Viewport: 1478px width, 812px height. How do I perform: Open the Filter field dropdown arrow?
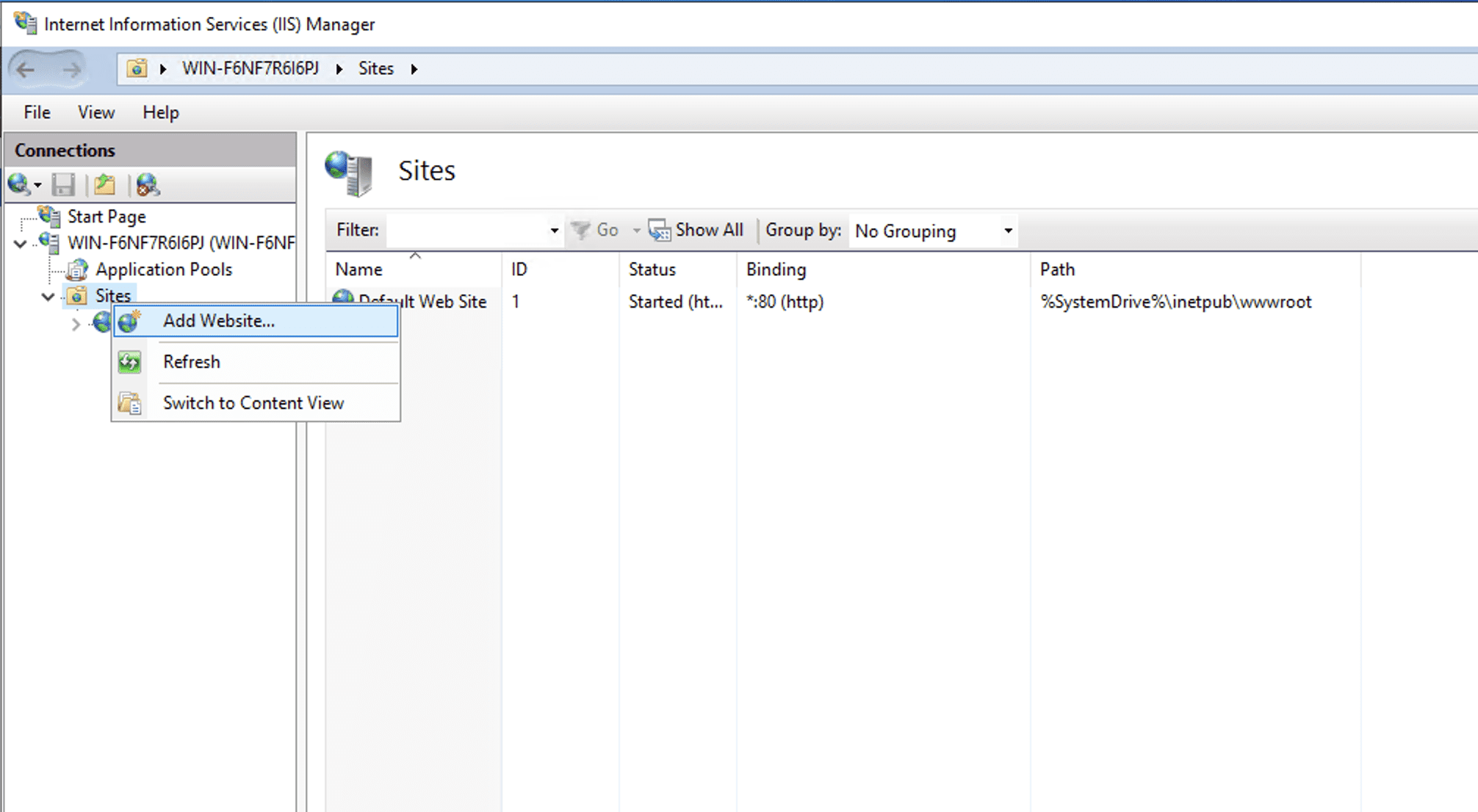click(x=554, y=231)
